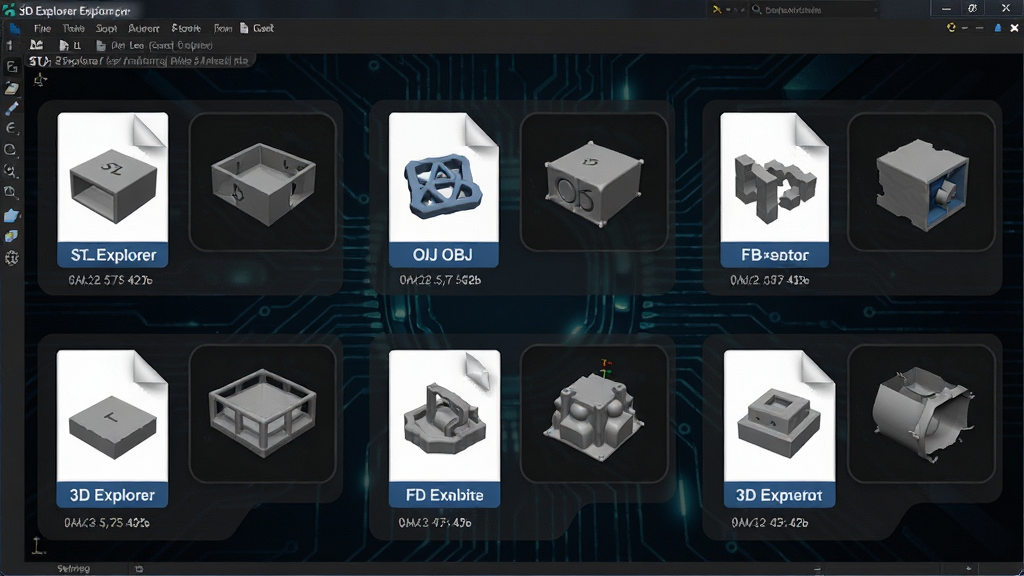Open the frame cage 3D preview tile
This screenshot has height=576, width=1024.
pos(263,414)
